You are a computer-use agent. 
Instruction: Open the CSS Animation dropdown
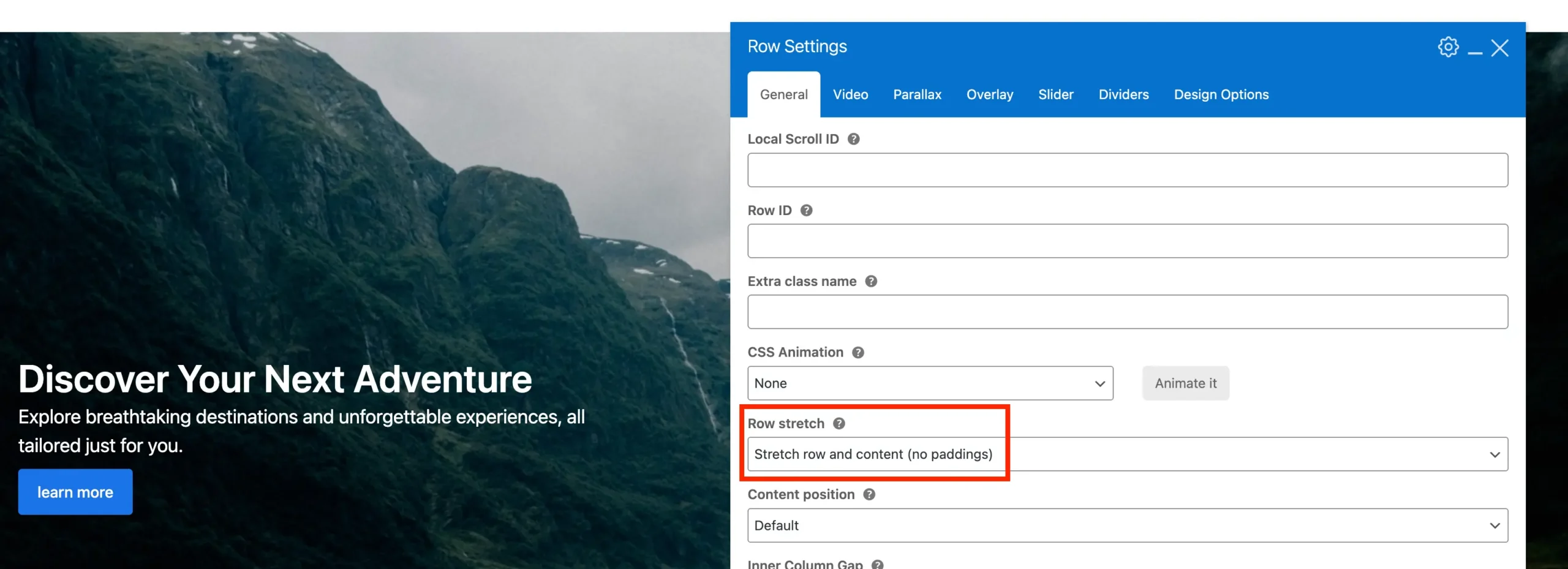(x=930, y=383)
